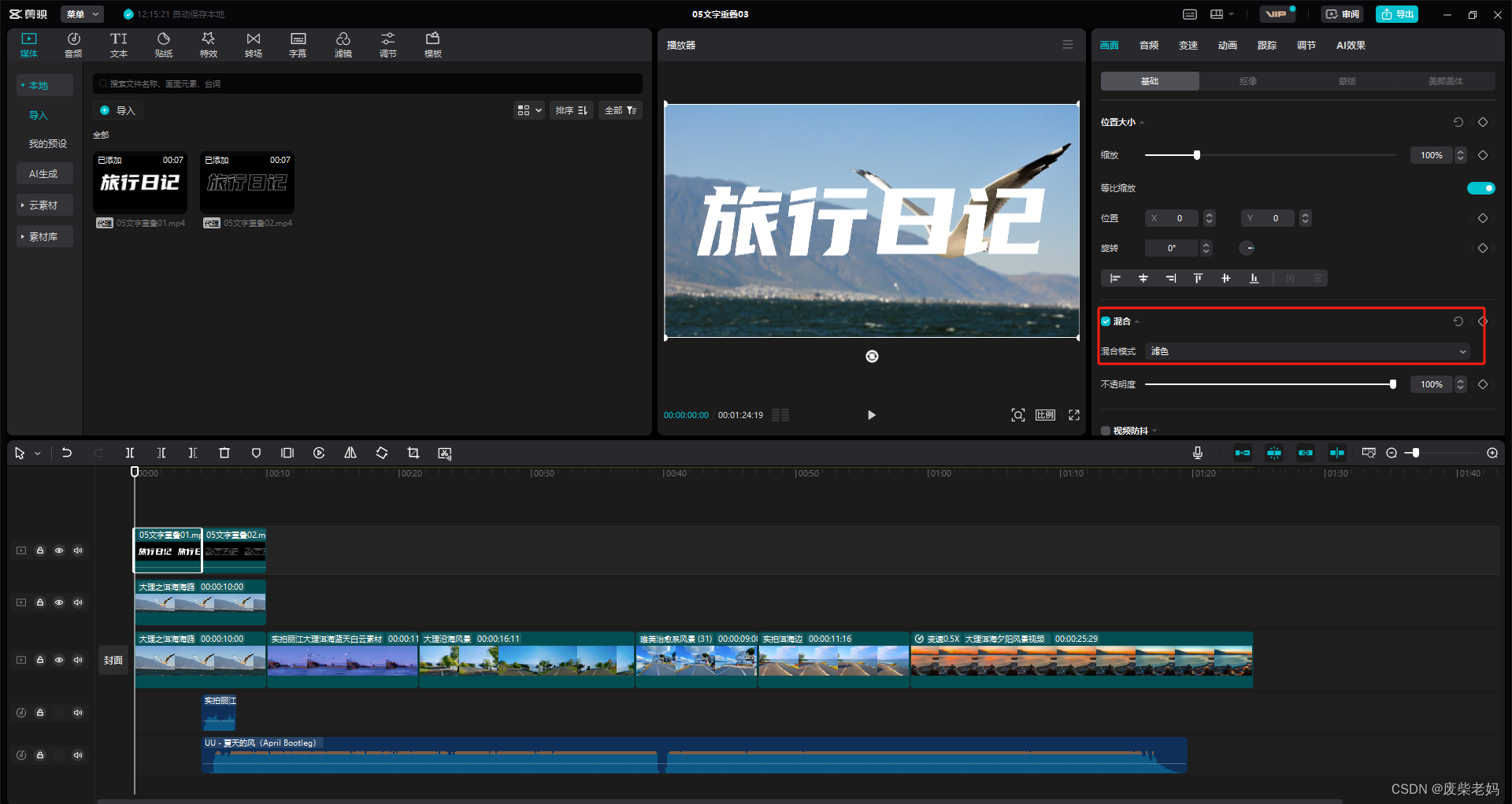Open the Effects (特效) panel
This screenshot has height=804, width=1512.
tap(208, 45)
